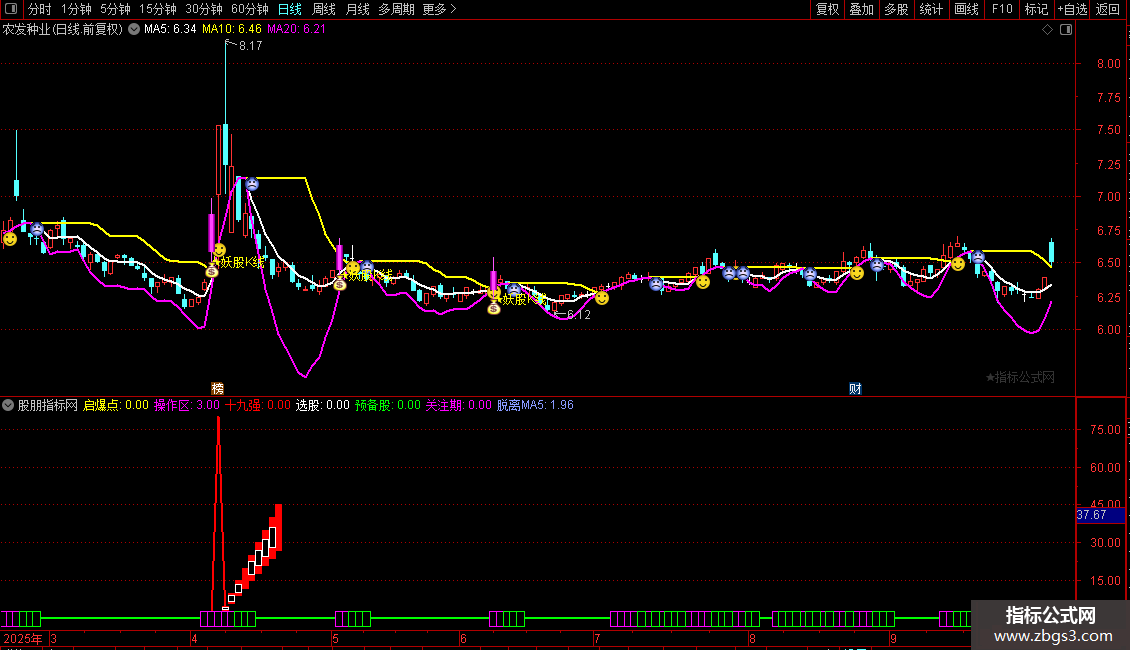
Task: Click the 复权 button
Action: tap(828, 9)
